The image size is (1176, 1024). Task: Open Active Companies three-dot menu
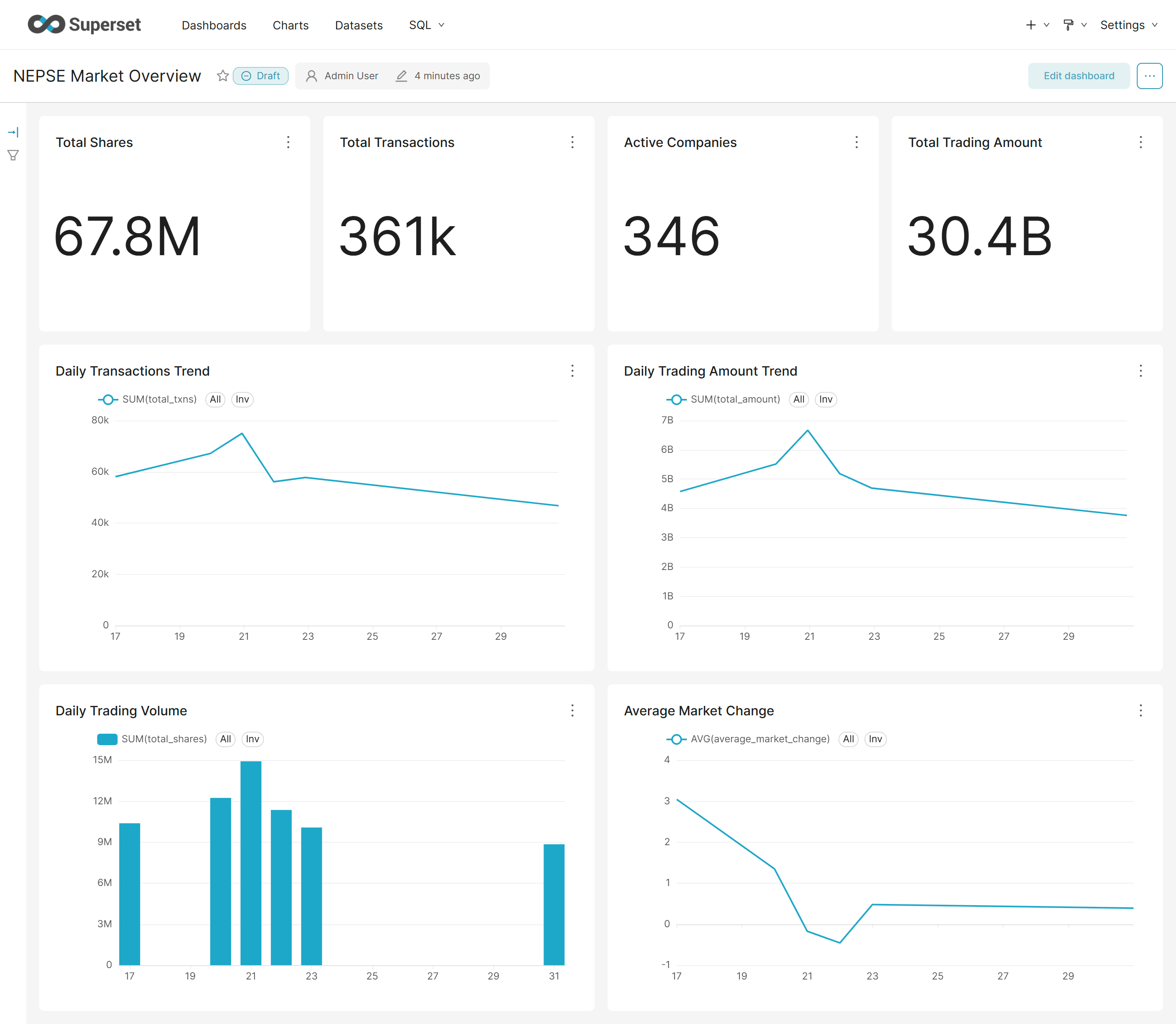856,142
